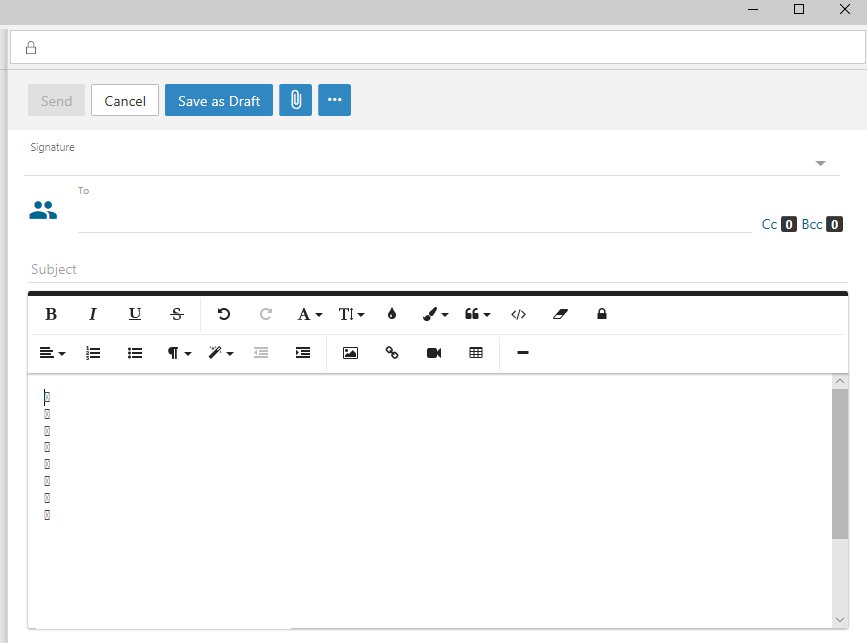Click the Save as Draft button
Screen dimensions: 867x643
click(219, 100)
